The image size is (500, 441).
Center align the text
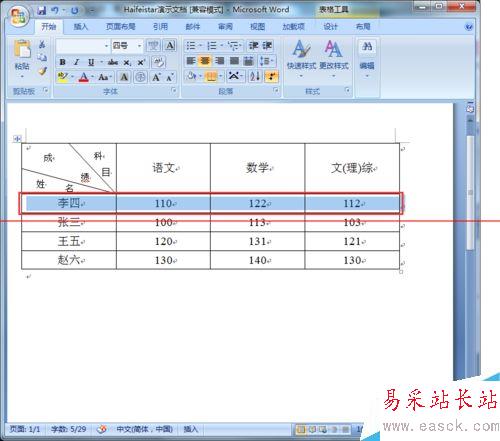[x=205, y=61]
